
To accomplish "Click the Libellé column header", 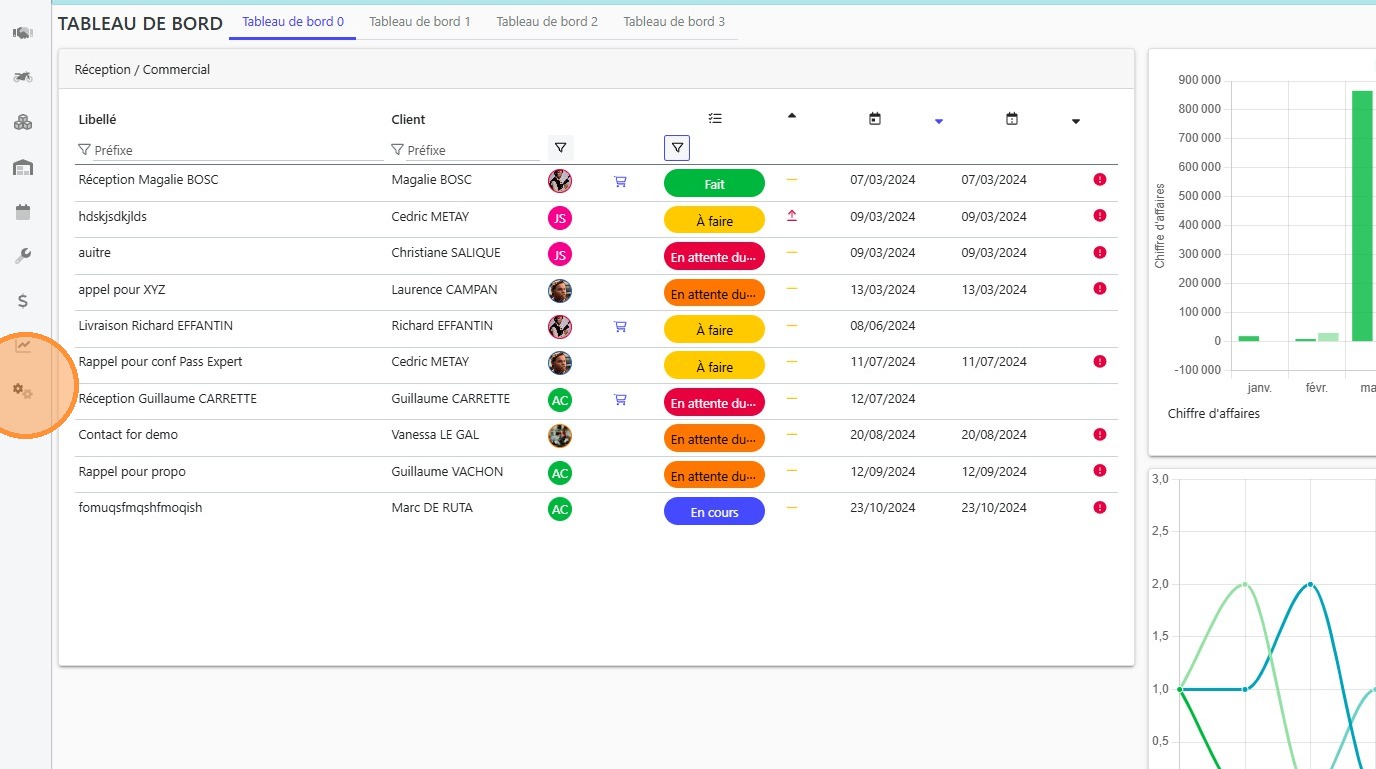I will [97, 119].
